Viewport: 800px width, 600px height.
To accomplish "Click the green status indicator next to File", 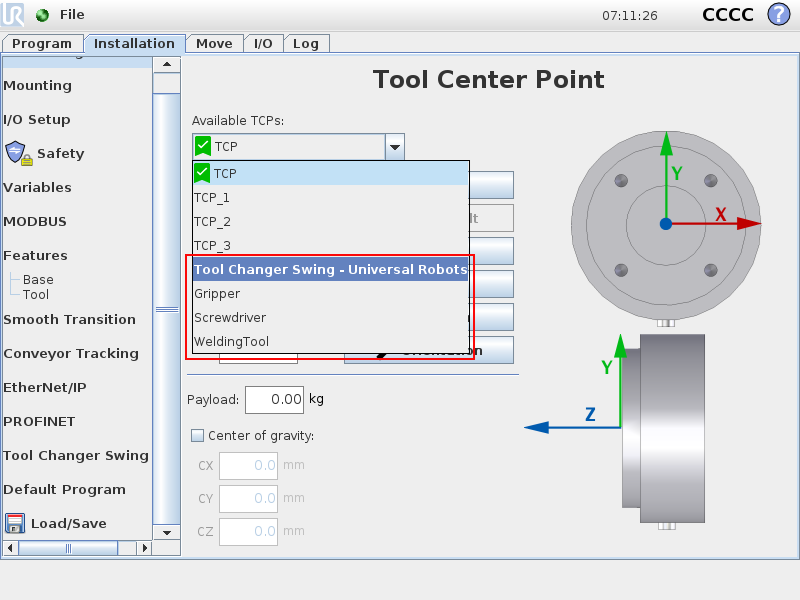I will 42,15.
